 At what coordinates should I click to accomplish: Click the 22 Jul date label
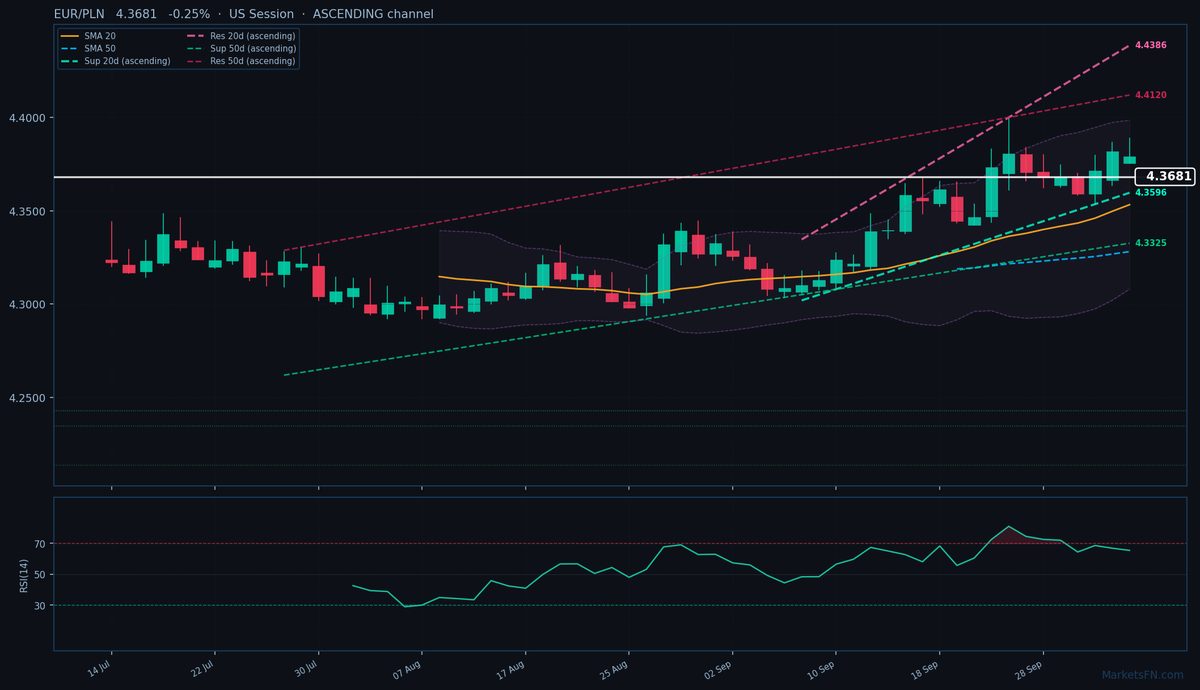click(x=202, y=669)
